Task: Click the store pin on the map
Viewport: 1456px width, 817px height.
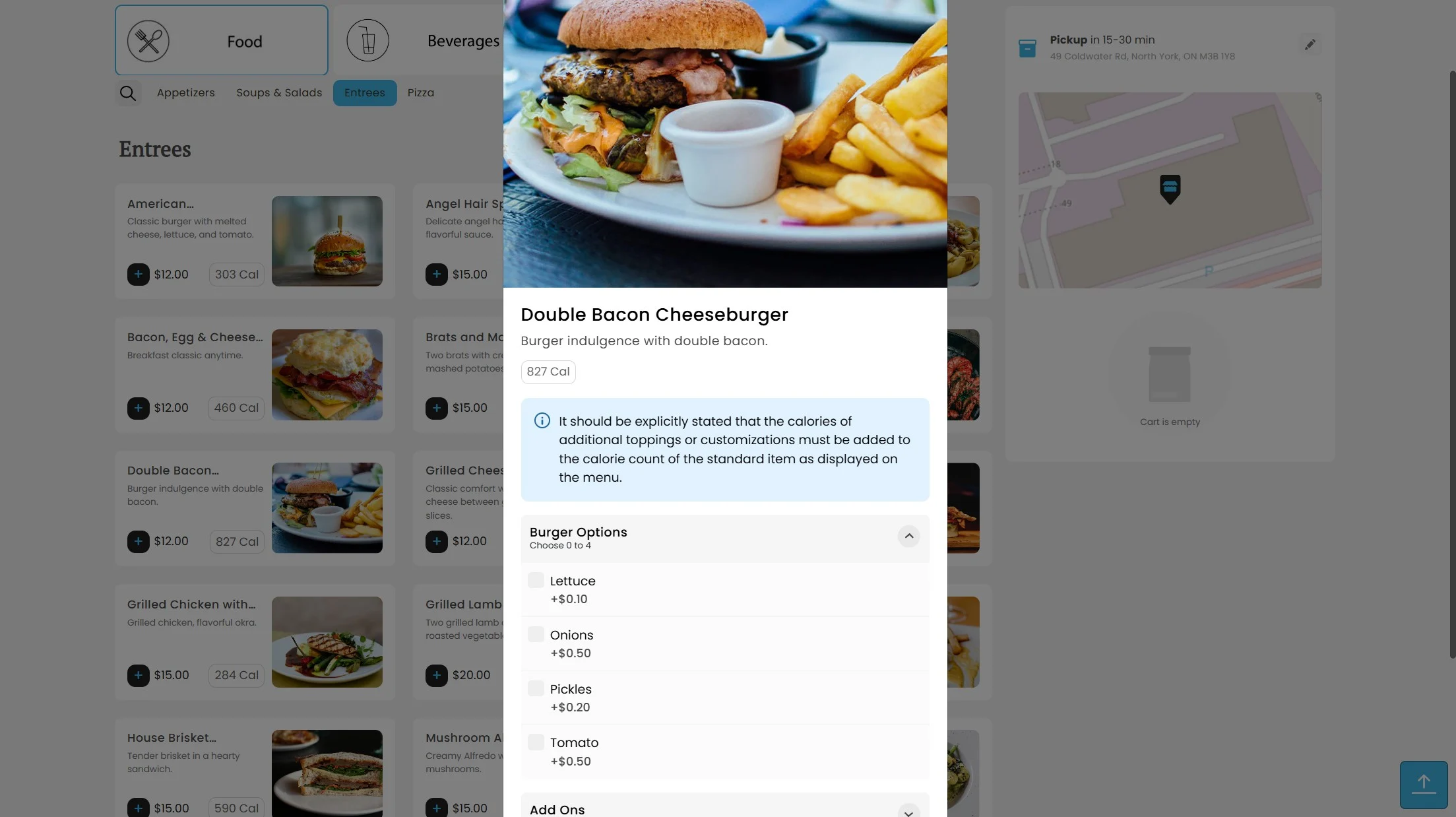Action: click(x=1170, y=189)
